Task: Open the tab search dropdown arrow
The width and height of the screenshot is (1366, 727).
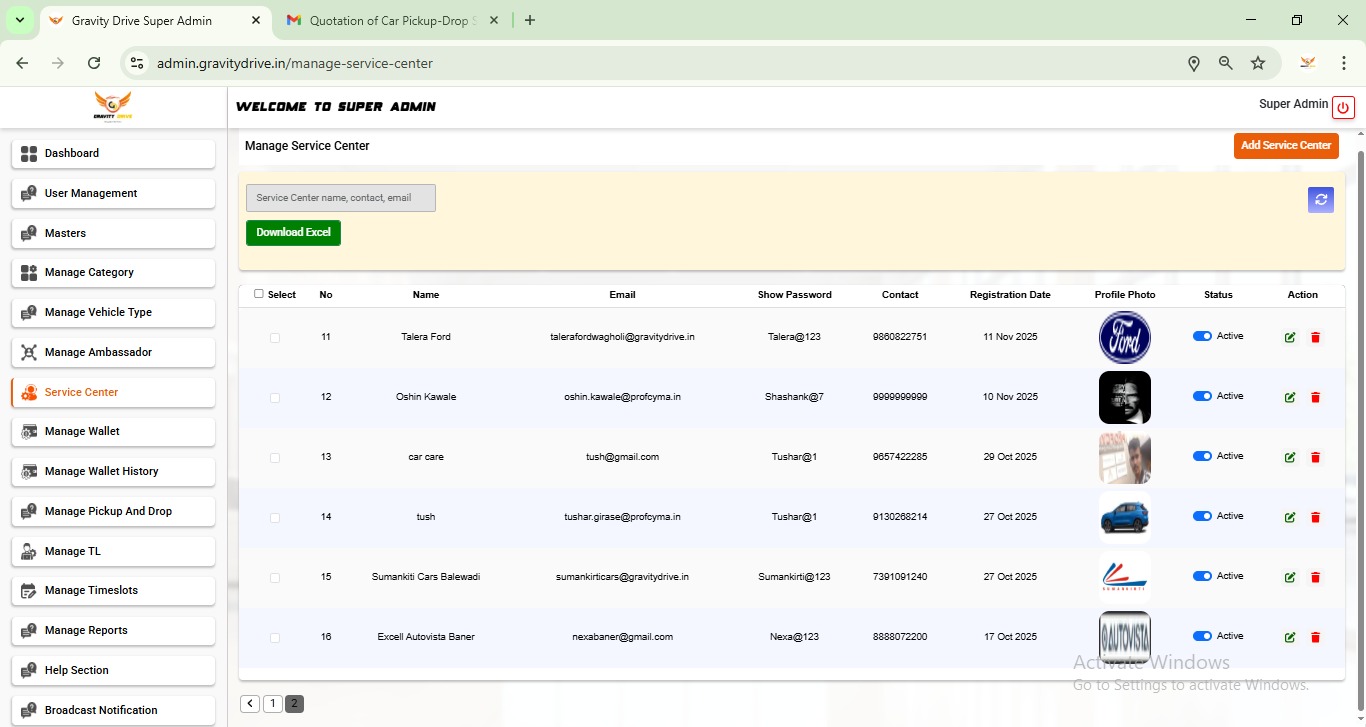Action: 19,20
